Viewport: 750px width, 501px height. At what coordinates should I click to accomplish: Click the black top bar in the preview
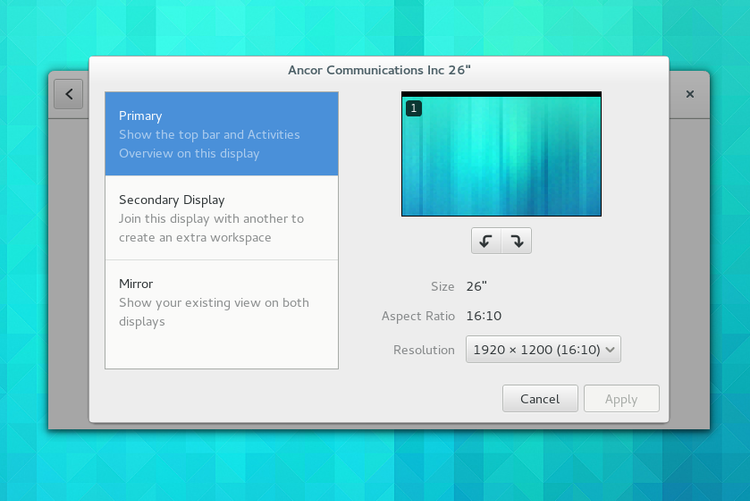(501, 94)
